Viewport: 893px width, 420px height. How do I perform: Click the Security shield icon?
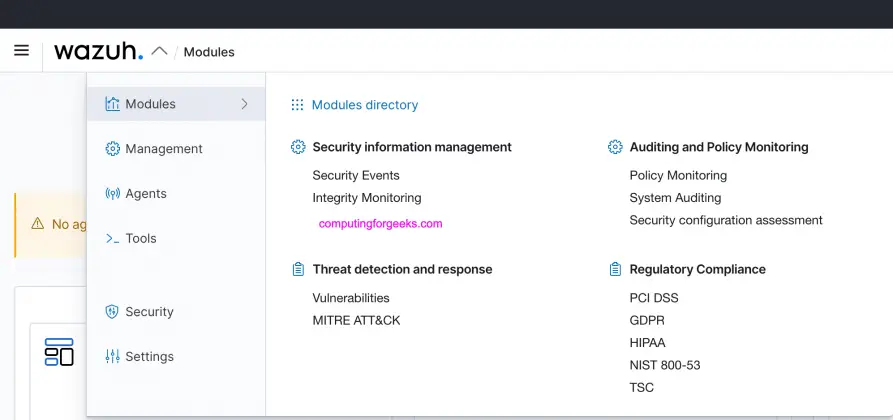pyautogui.click(x=112, y=312)
